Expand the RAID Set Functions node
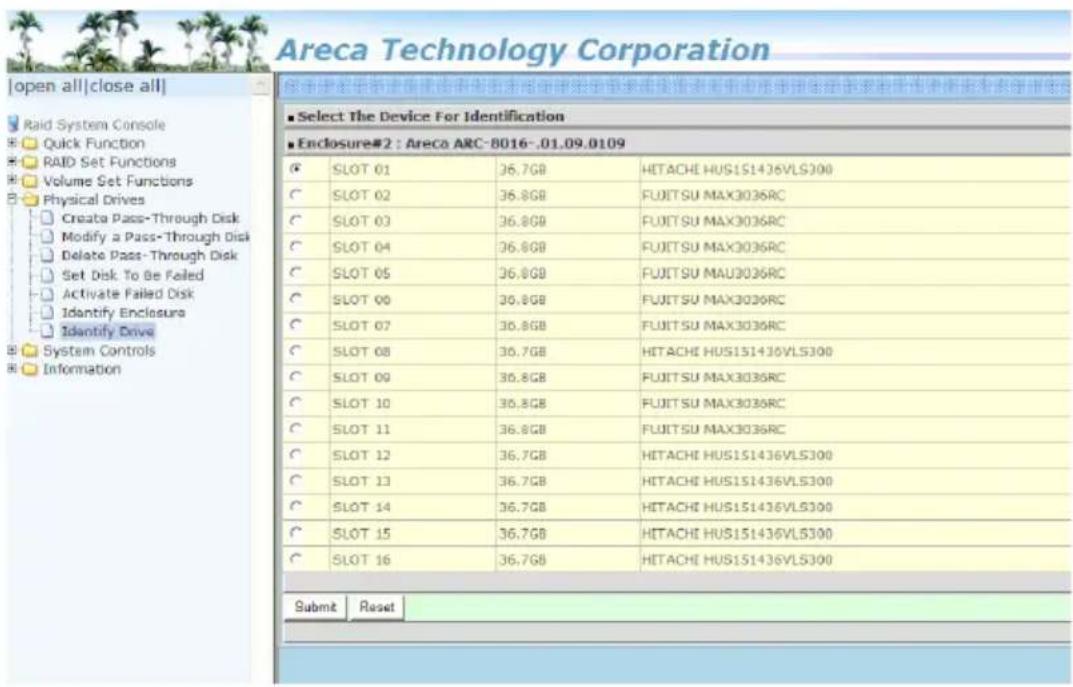Viewport: 1073px width, 687px height. tap(12, 161)
